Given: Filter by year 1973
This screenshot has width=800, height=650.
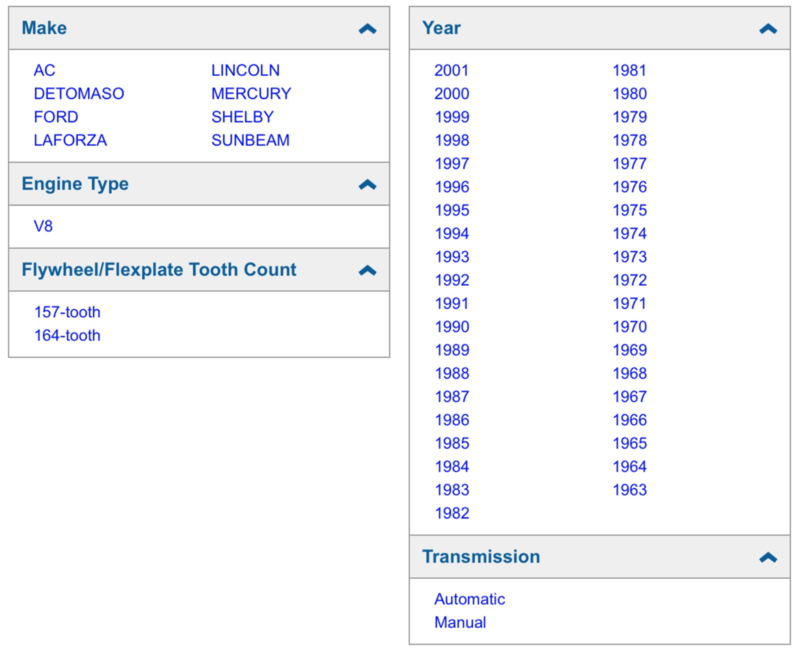Looking at the screenshot, I should (630, 257).
